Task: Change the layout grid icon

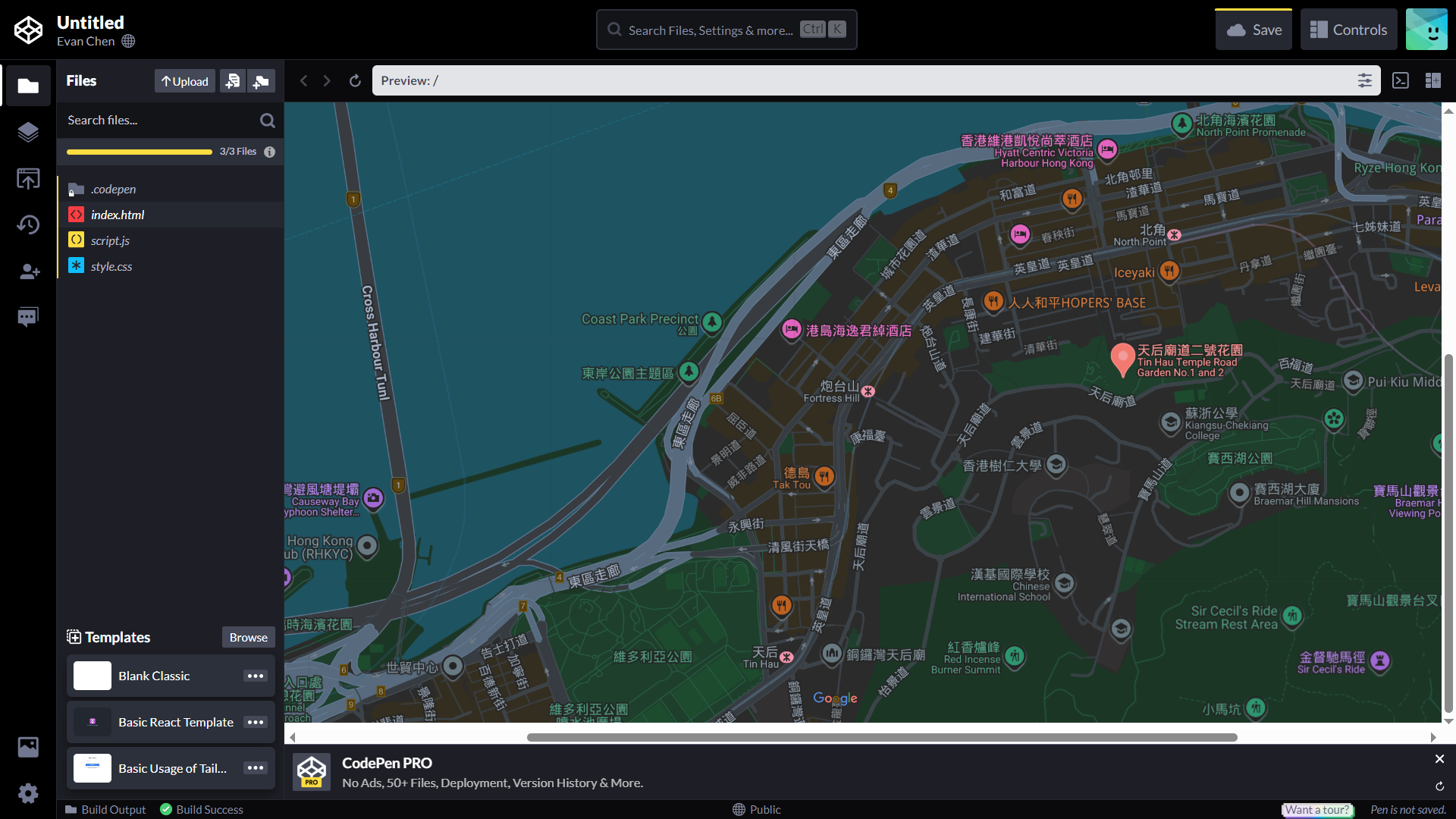Action: click(1432, 80)
